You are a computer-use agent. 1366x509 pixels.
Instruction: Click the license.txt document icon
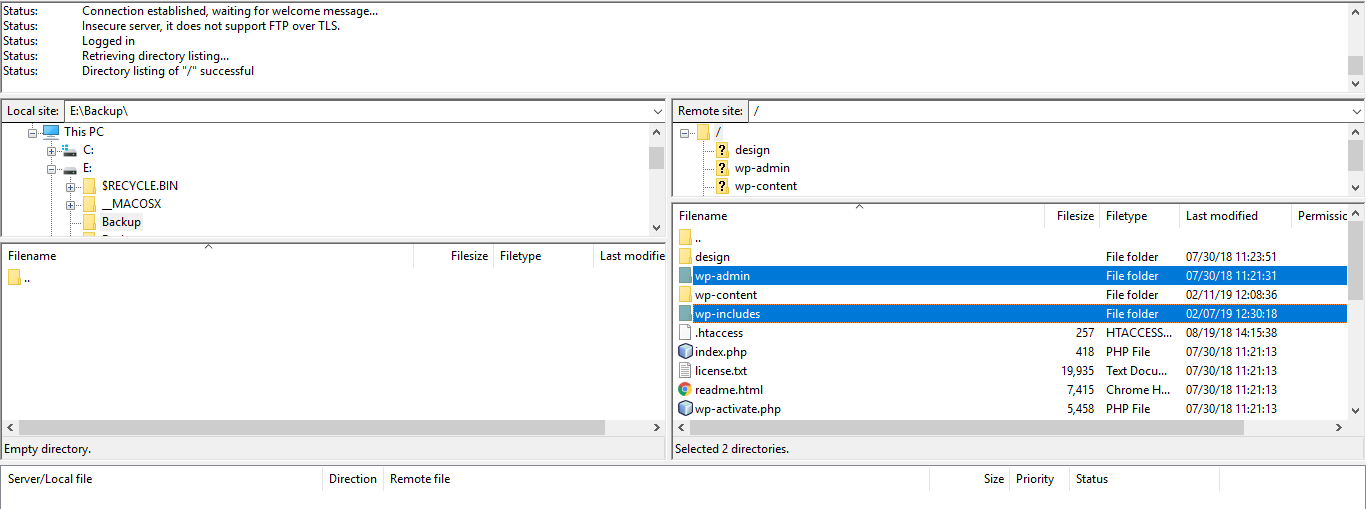click(x=685, y=371)
